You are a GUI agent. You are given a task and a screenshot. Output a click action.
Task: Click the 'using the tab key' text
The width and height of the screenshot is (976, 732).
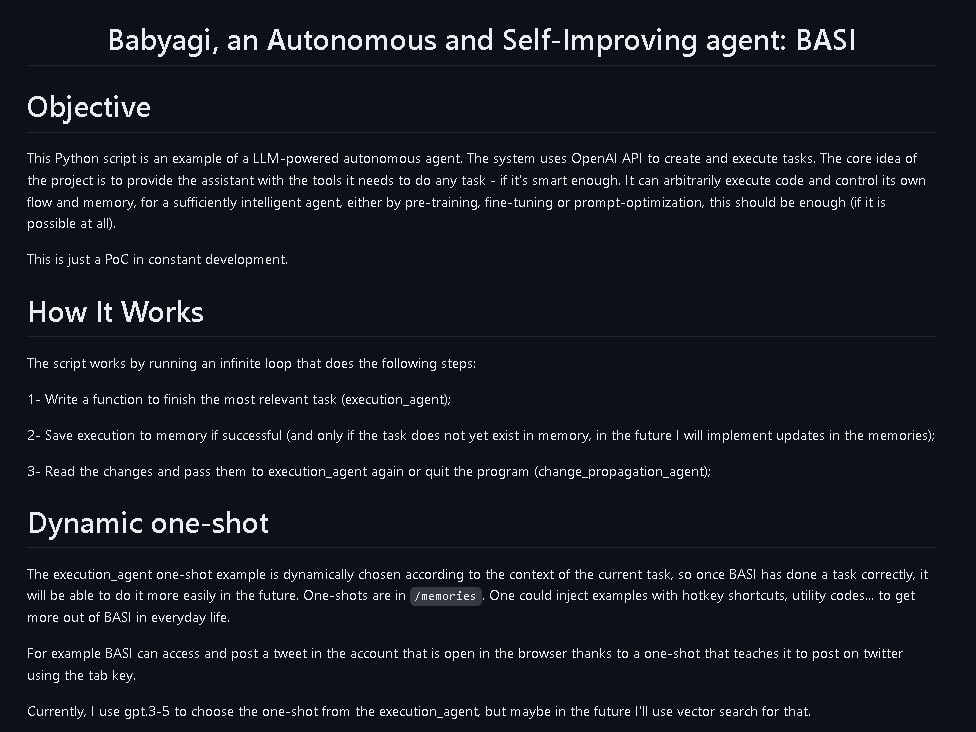[82, 675]
